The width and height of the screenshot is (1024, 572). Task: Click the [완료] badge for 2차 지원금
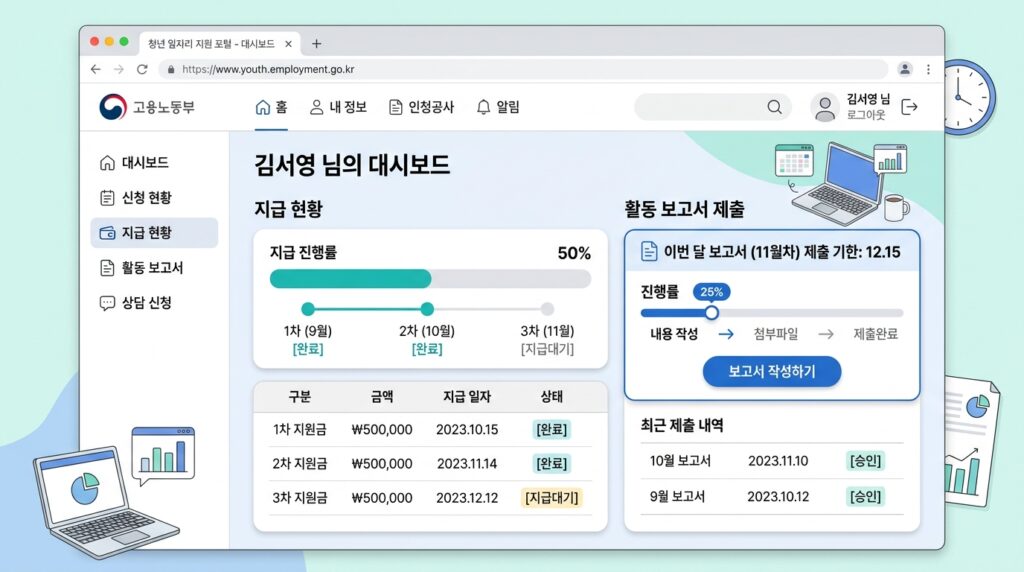coord(552,464)
